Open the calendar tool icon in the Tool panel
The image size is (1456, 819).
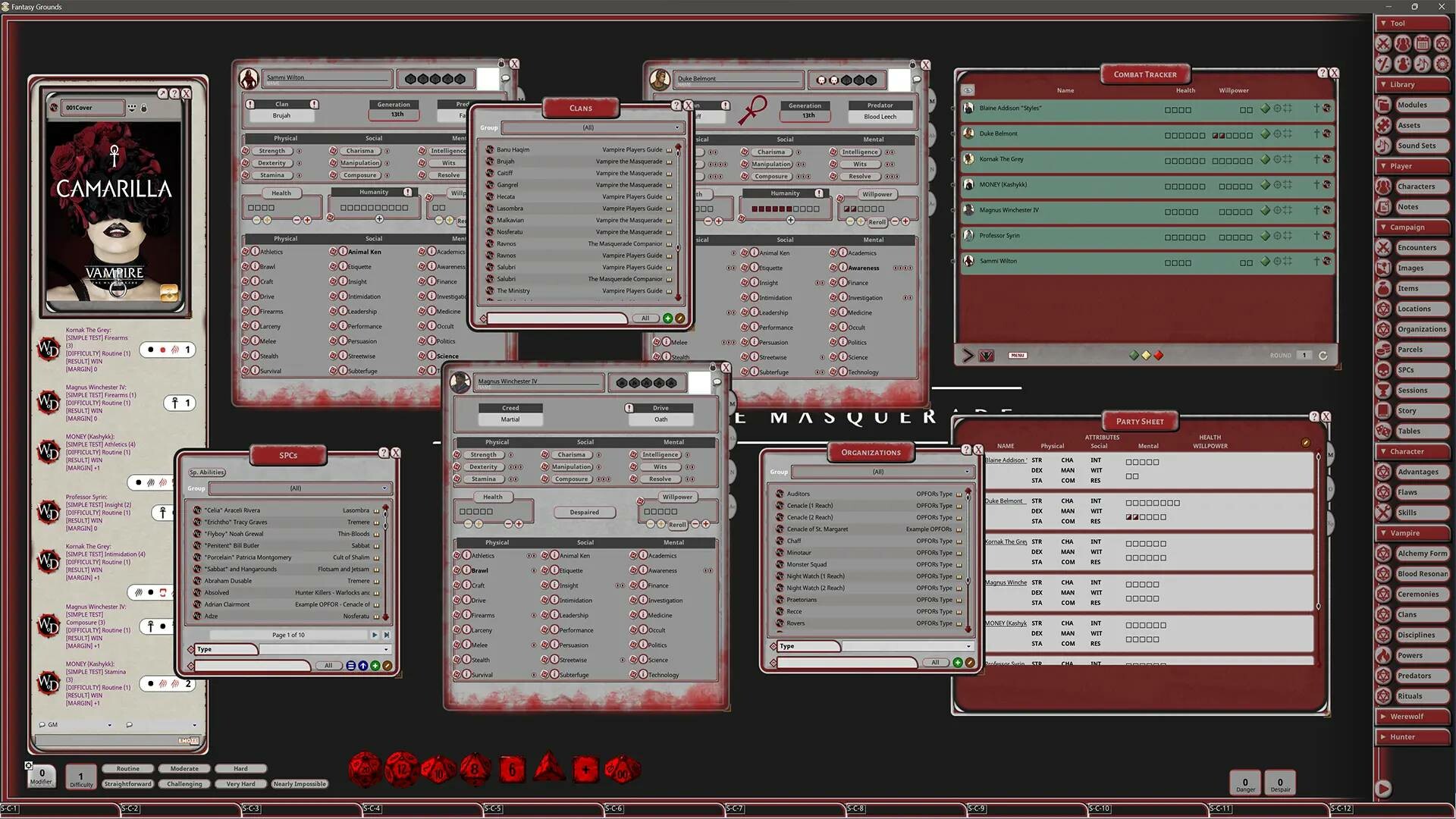click(x=1423, y=44)
